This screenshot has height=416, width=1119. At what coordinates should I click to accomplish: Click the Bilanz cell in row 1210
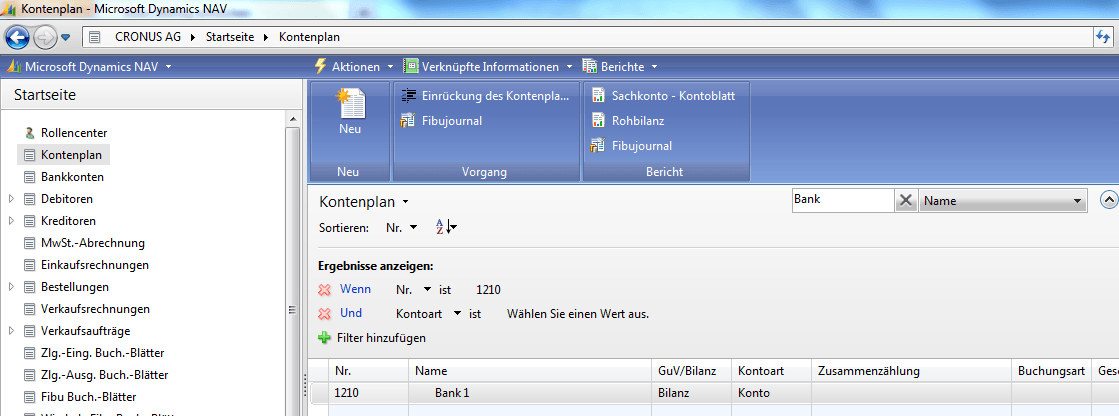[x=692, y=393]
